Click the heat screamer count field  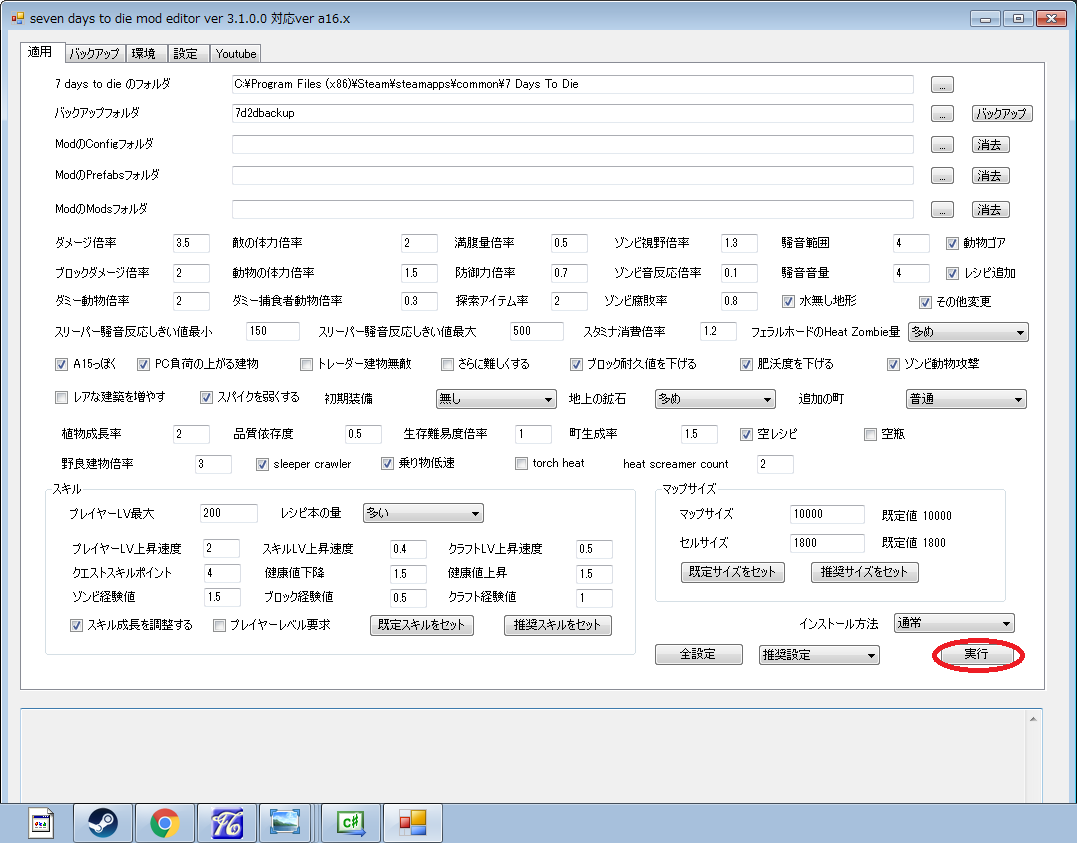775,464
